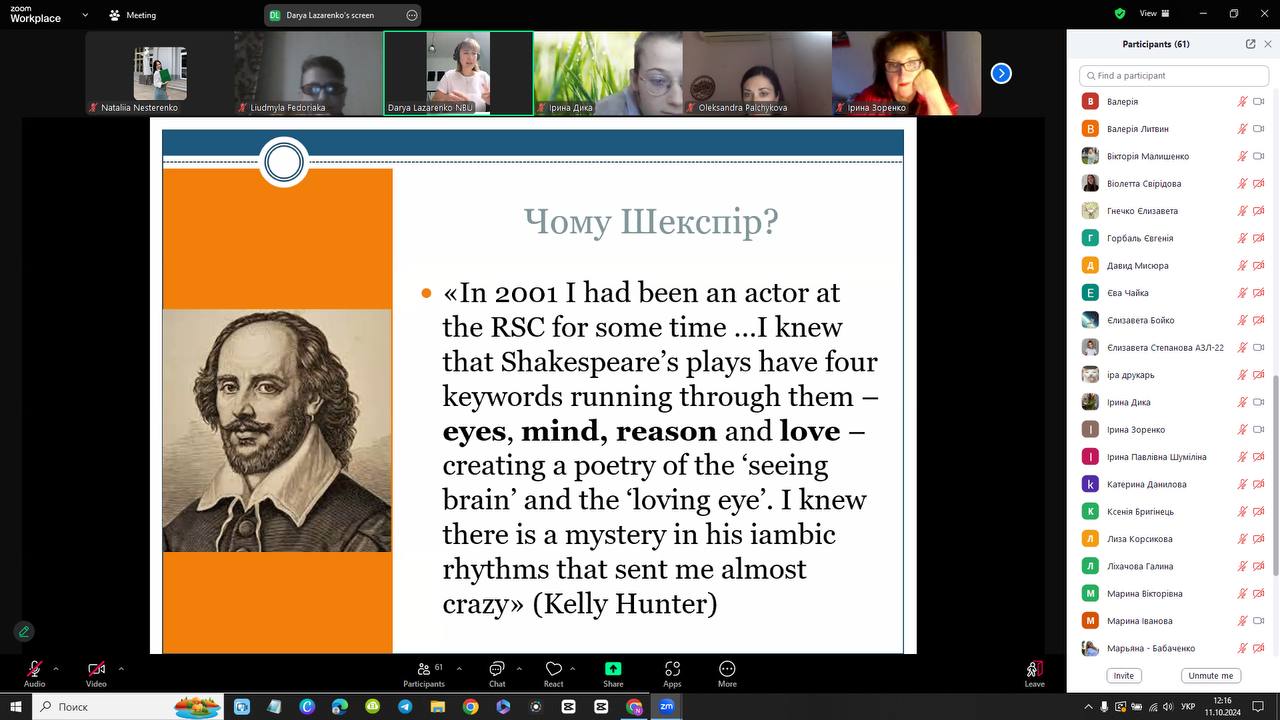Expand the chevron next to React
The width and height of the screenshot is (1280, 720).
[x=572, y=668]
